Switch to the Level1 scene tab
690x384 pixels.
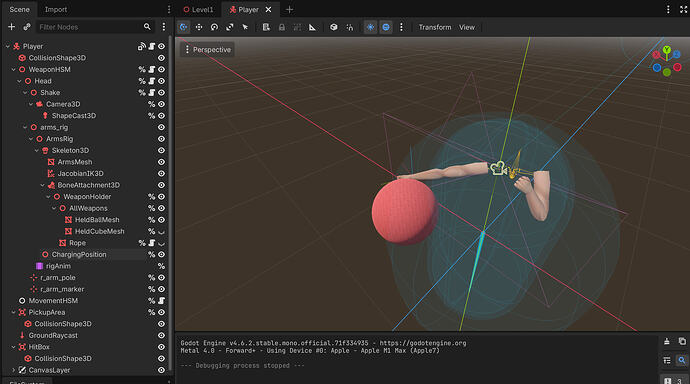(x=198, y=9)
